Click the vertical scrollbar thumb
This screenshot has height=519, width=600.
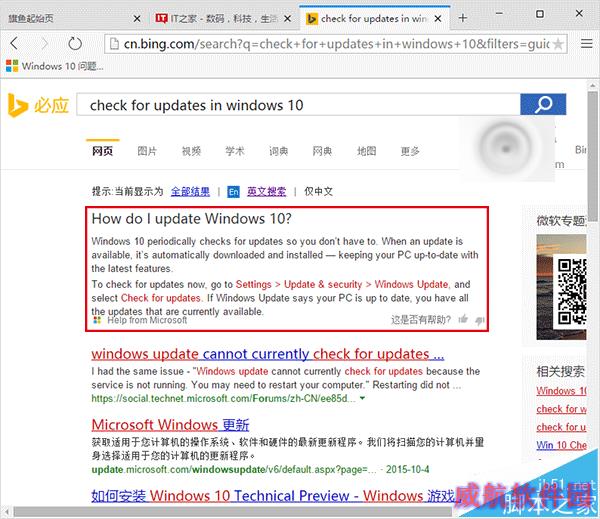[x=593, y=156]
